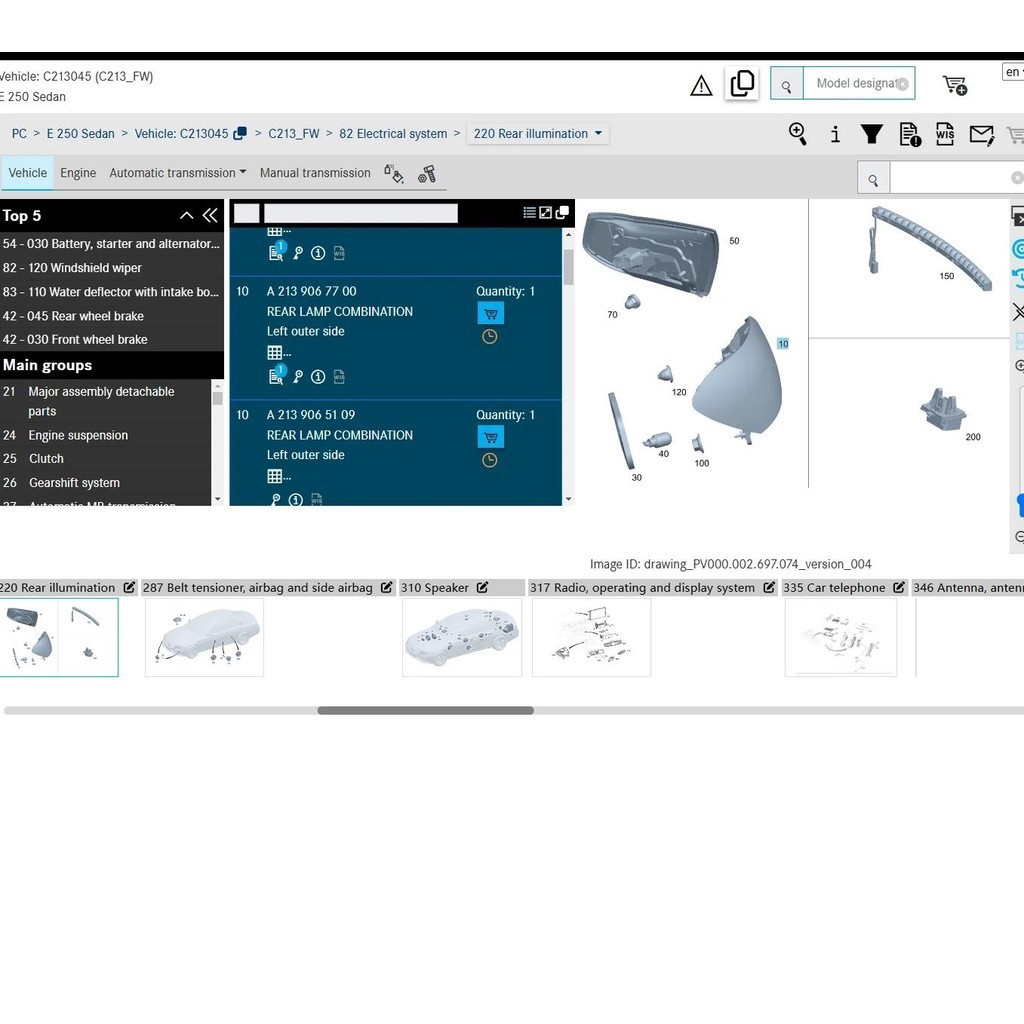Screen dimensions: 1024x1024
Task: Open 42 - 030 Front wheel brake
Action: [x=111, y=340]
